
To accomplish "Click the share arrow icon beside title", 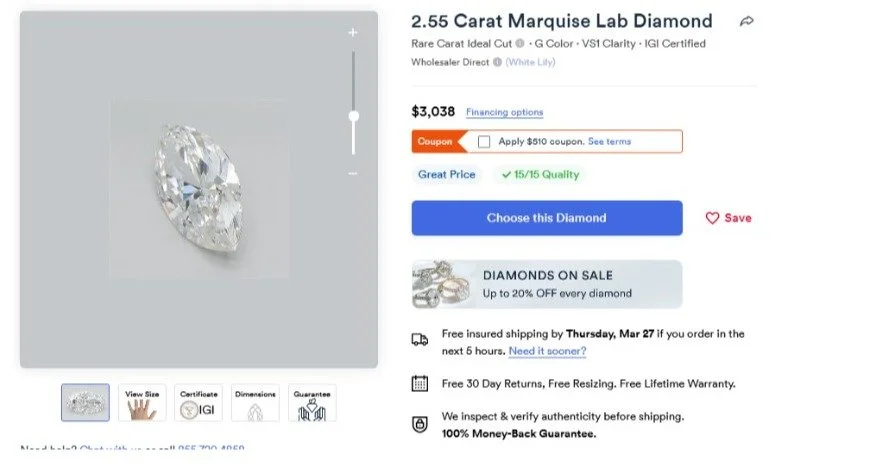I will (x=747, y=21).
